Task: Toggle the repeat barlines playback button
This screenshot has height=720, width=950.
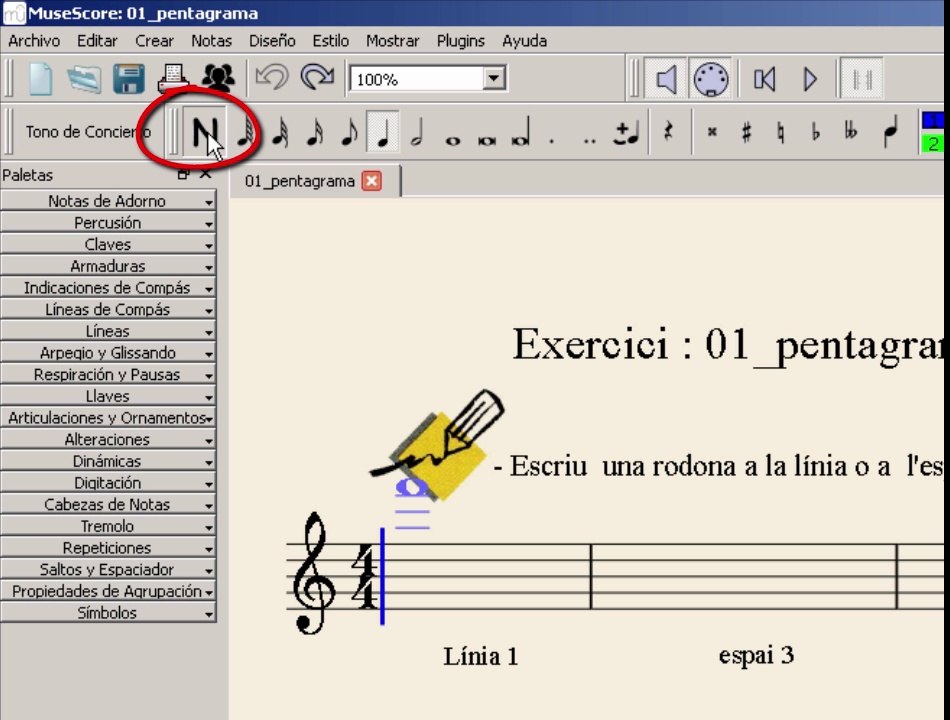Action: pos(862,79)
